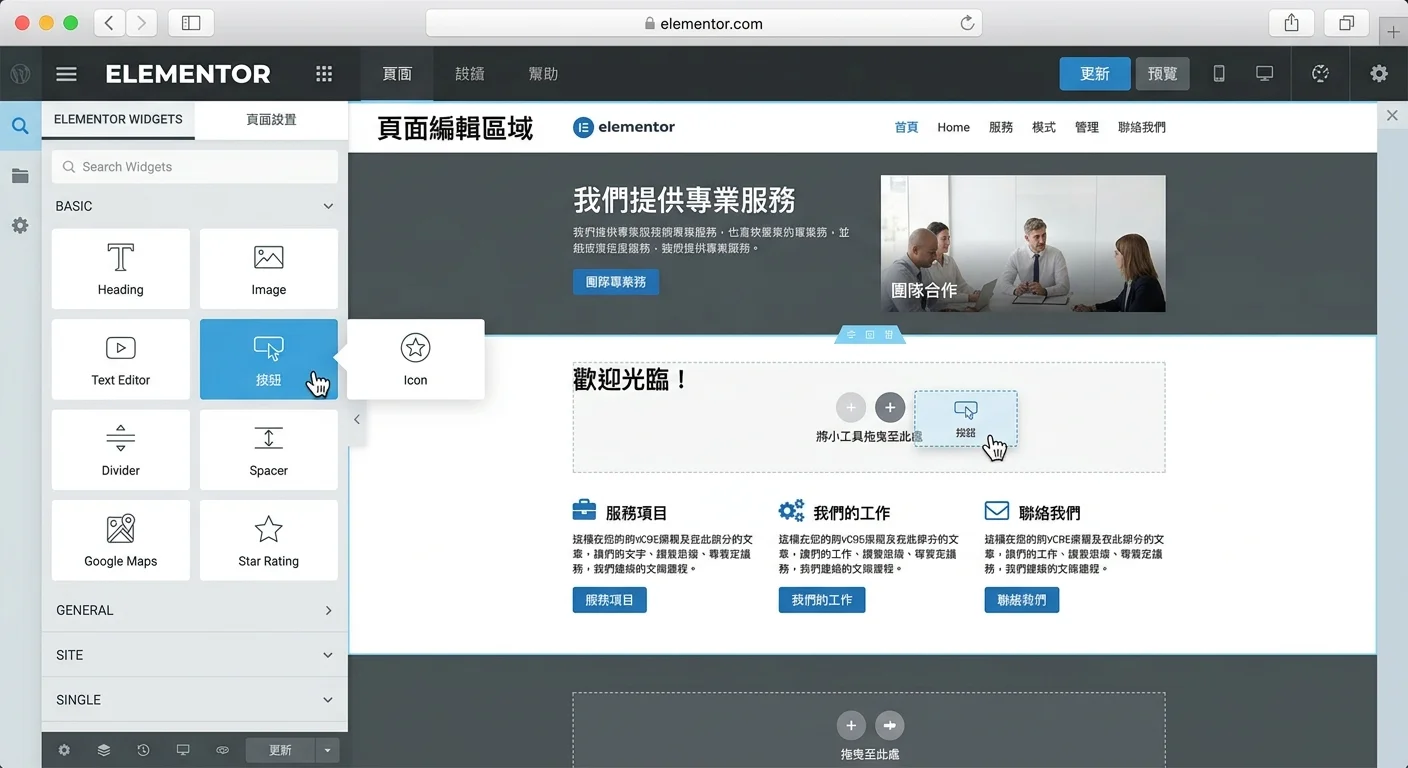Select the Google Maps widget

[120, 540]
